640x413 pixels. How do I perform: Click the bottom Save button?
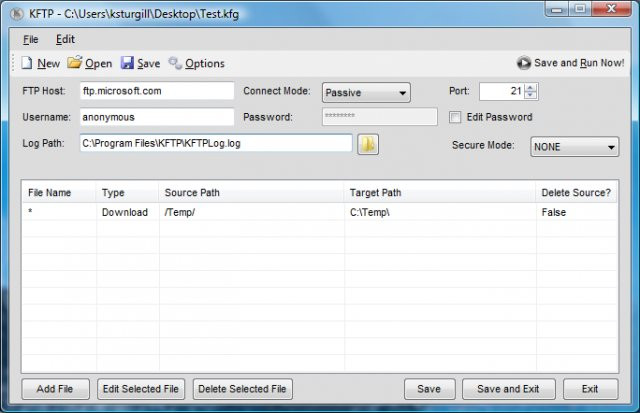pos(429,389)
